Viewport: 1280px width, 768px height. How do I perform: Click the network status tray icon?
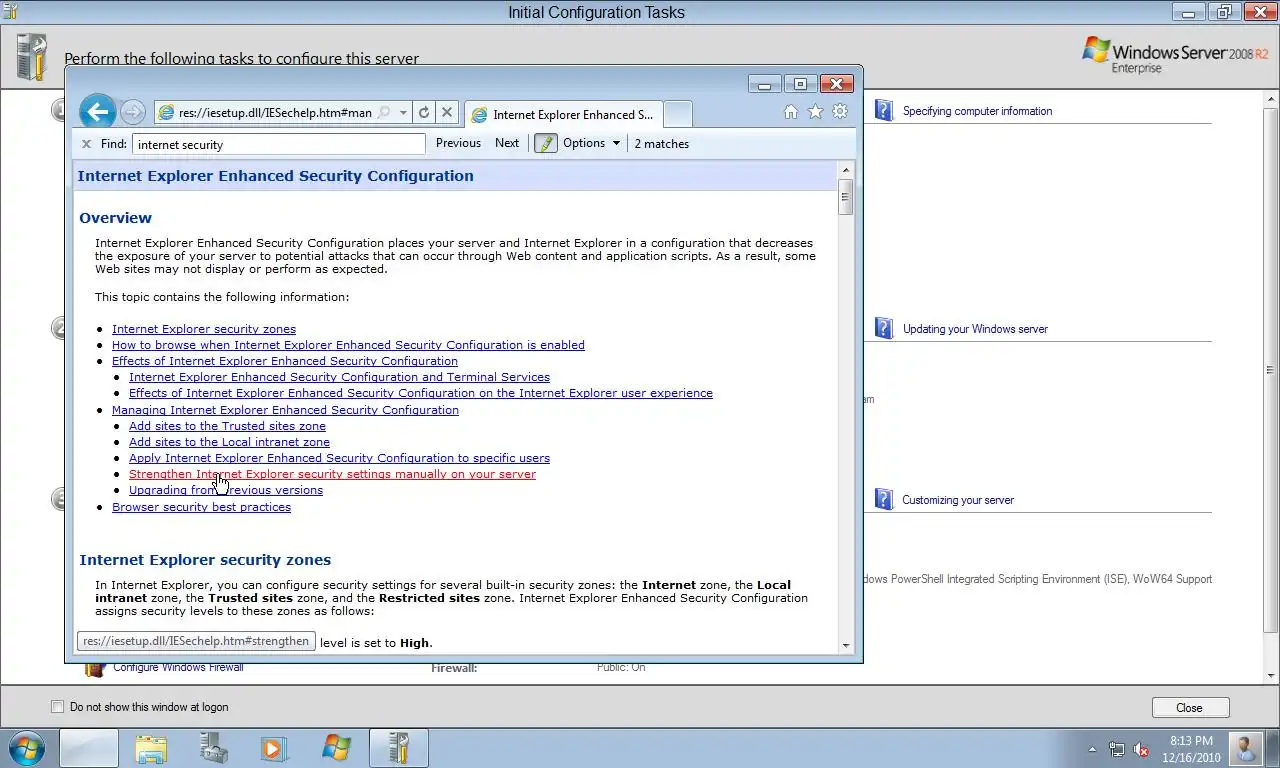(1116, 749)
